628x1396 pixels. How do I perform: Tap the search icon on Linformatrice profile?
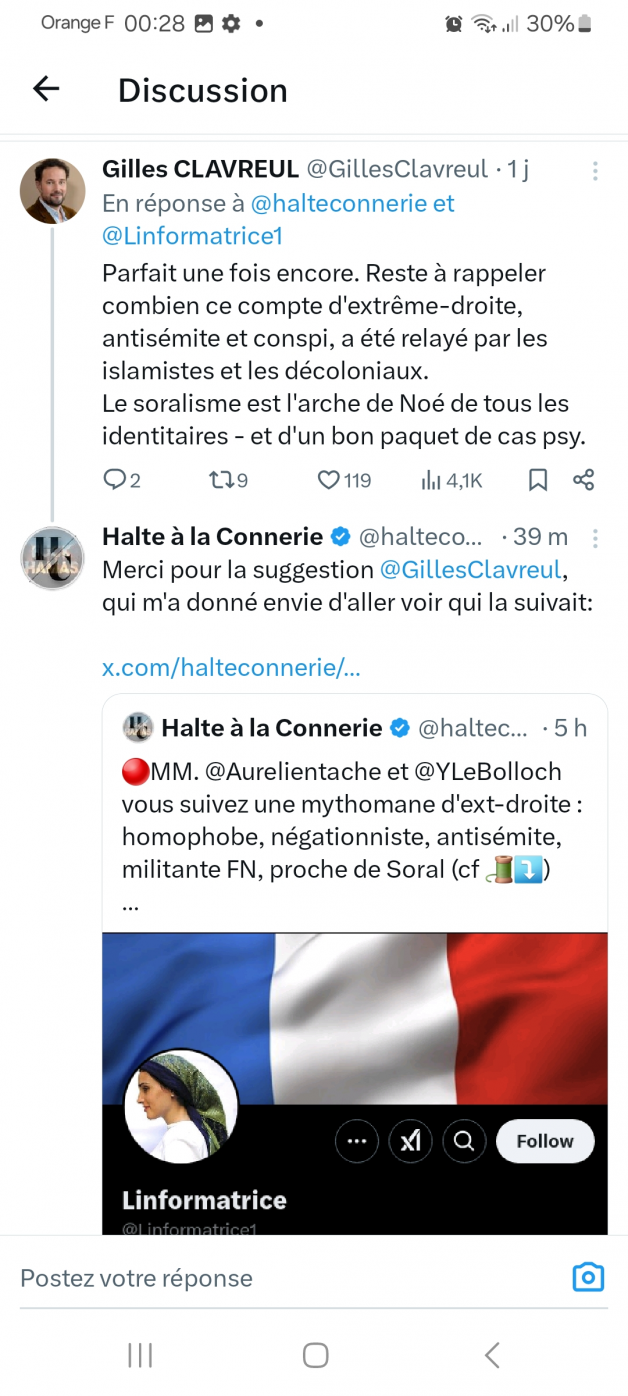click(464, 1141)
